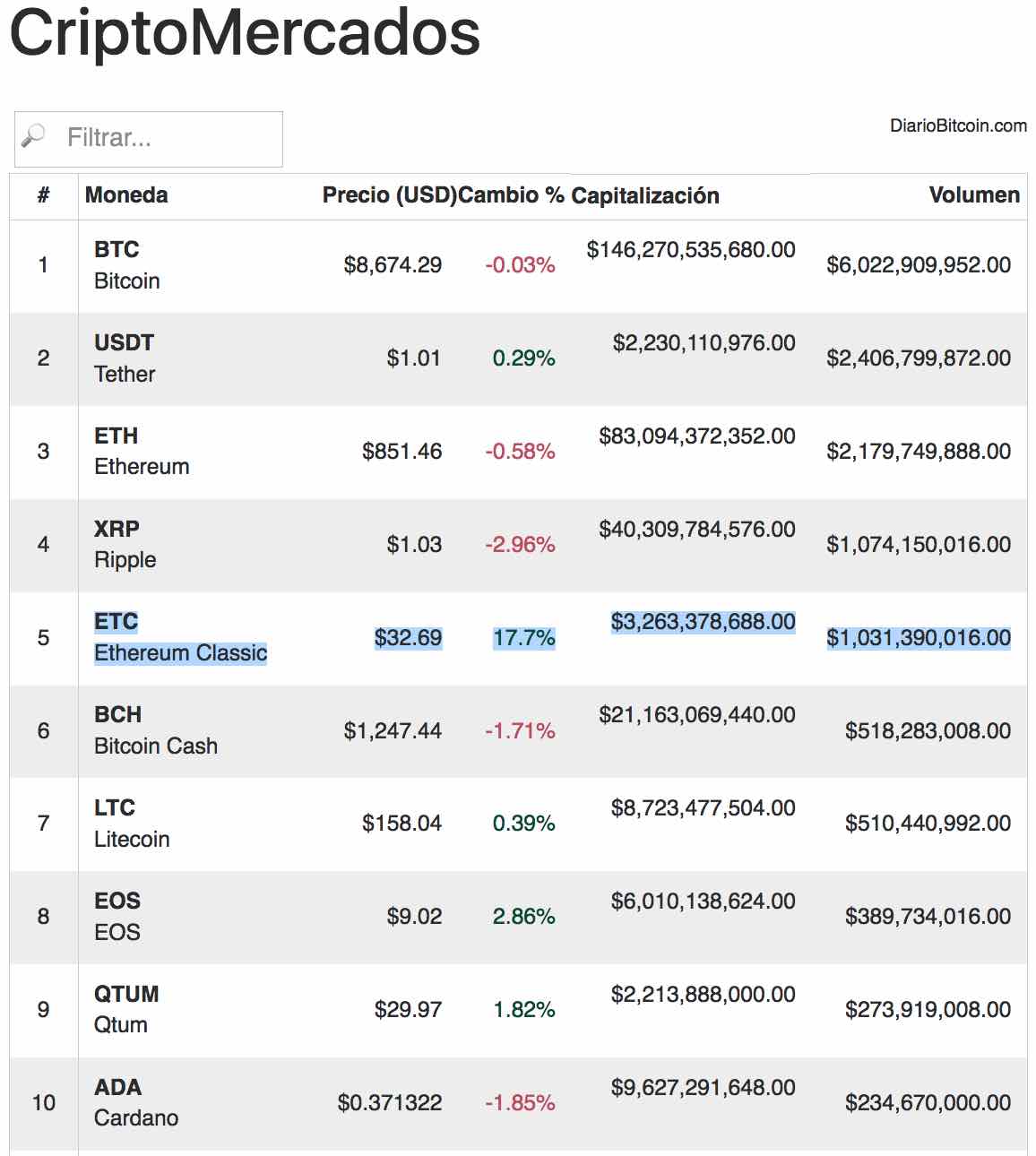Select the USDT ticker symbol

pos(124,342)
